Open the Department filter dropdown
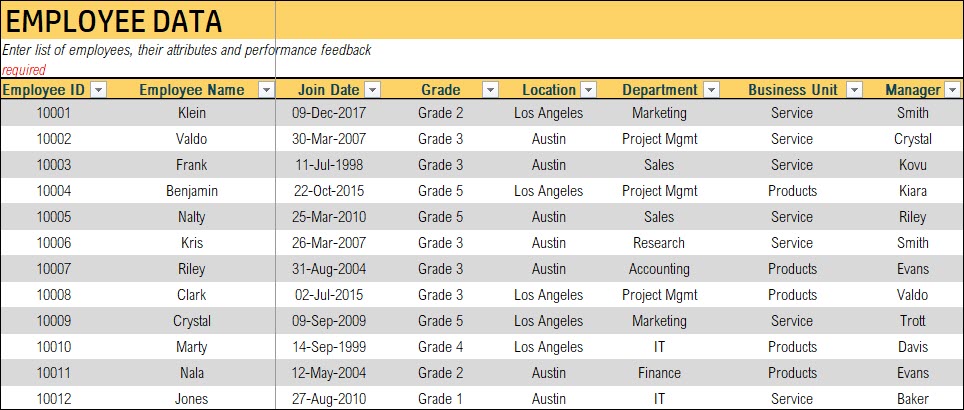The height and width of the screenshot is (410, 964). 711,90
